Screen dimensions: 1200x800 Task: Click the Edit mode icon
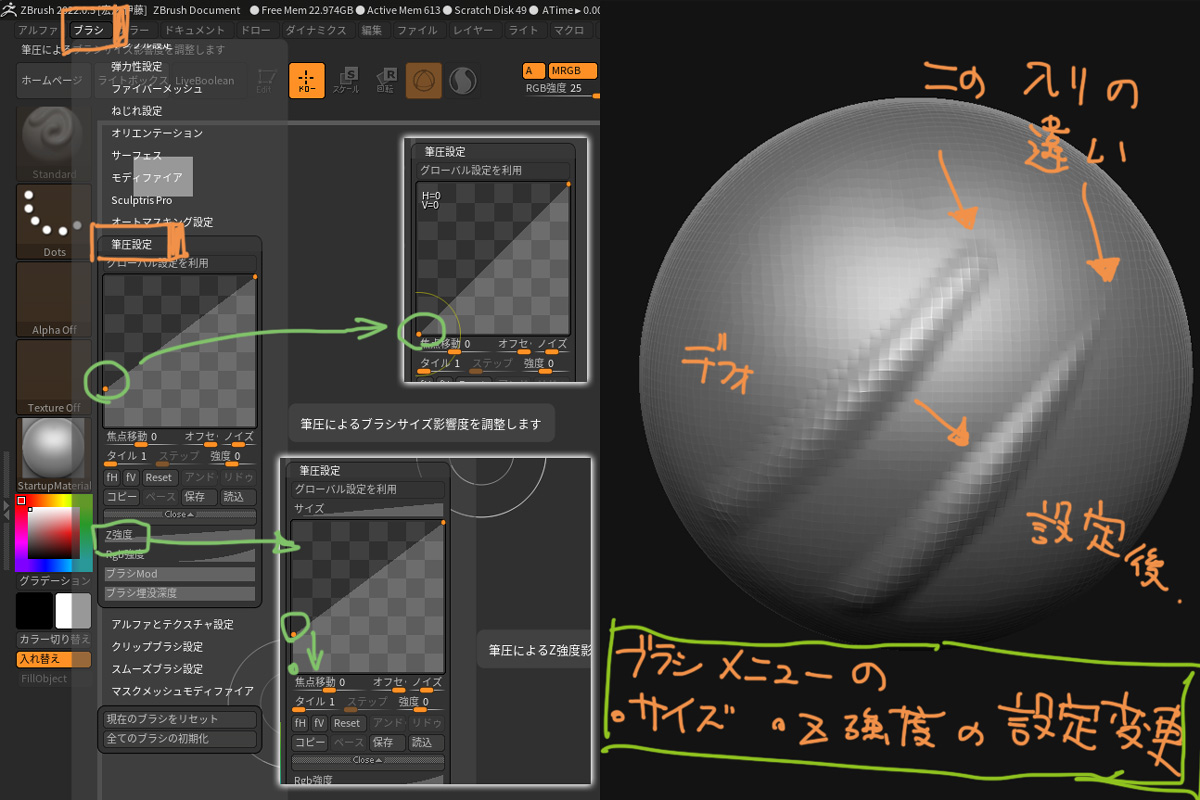coord(265,81)
